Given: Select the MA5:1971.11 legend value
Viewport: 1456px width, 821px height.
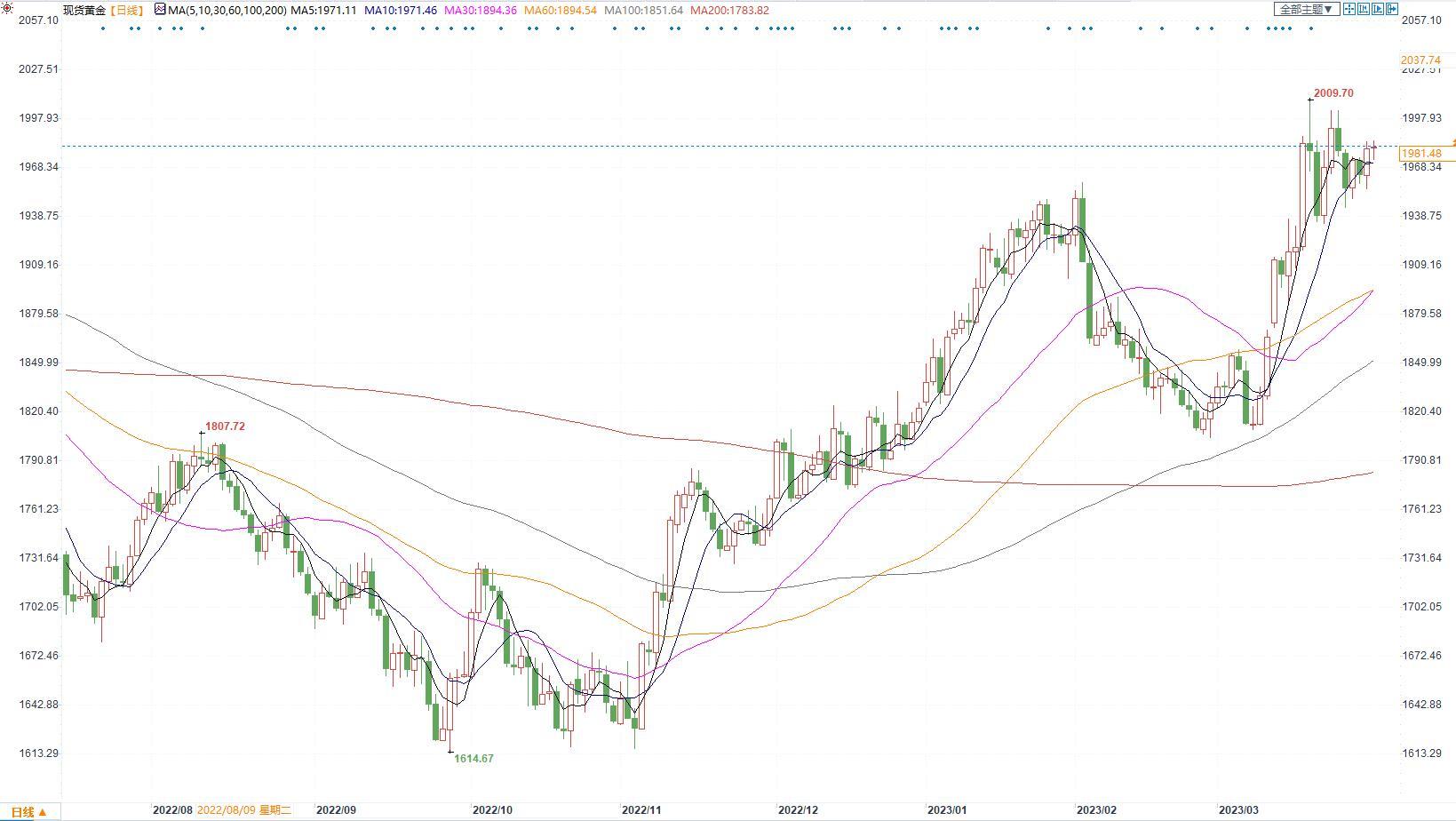Looking at the screenshot, I should click(324, 11).
